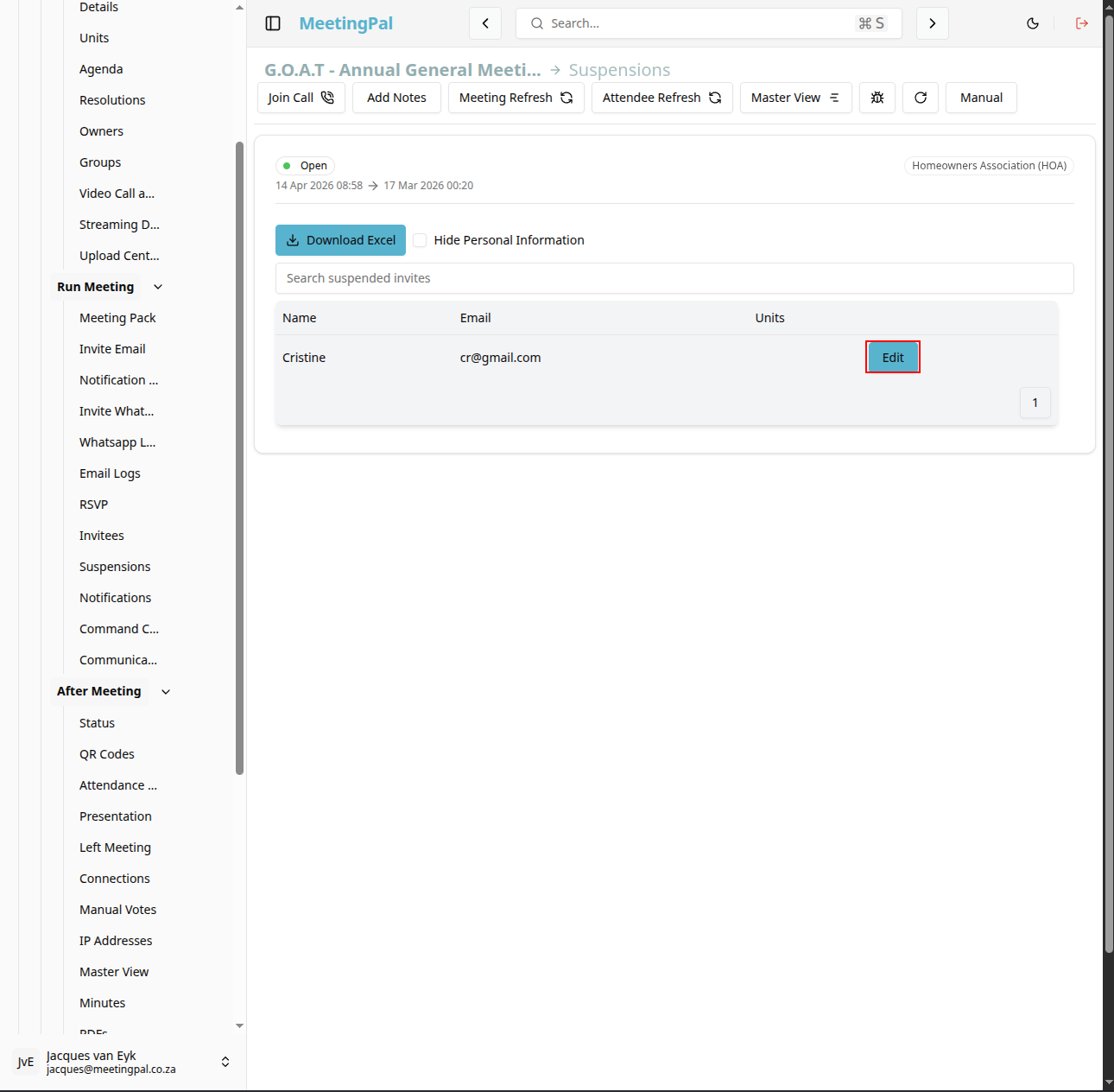Viewport: 1114px width, 1092px height.
Task: Open RSVP sidebar item
Action: point(93,505)
